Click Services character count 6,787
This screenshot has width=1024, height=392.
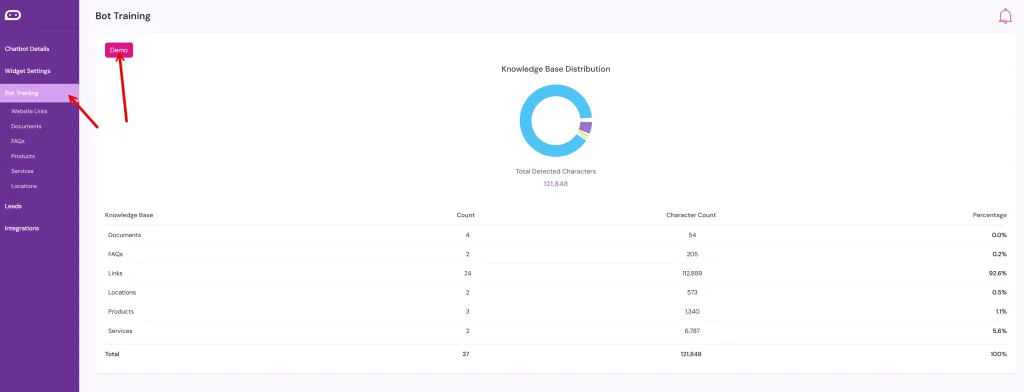[x=692, y=331]
